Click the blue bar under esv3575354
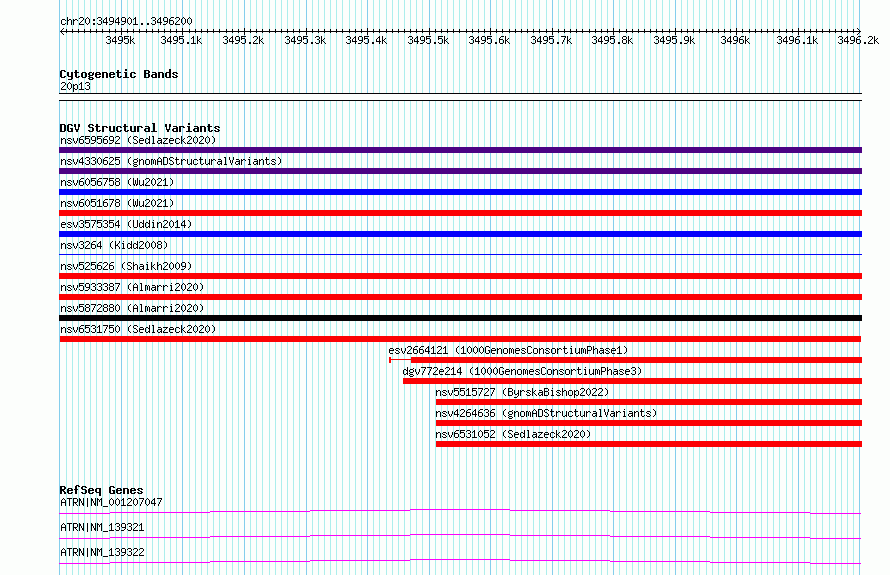This screenshot has width=890, height=575. click(460, 234)
